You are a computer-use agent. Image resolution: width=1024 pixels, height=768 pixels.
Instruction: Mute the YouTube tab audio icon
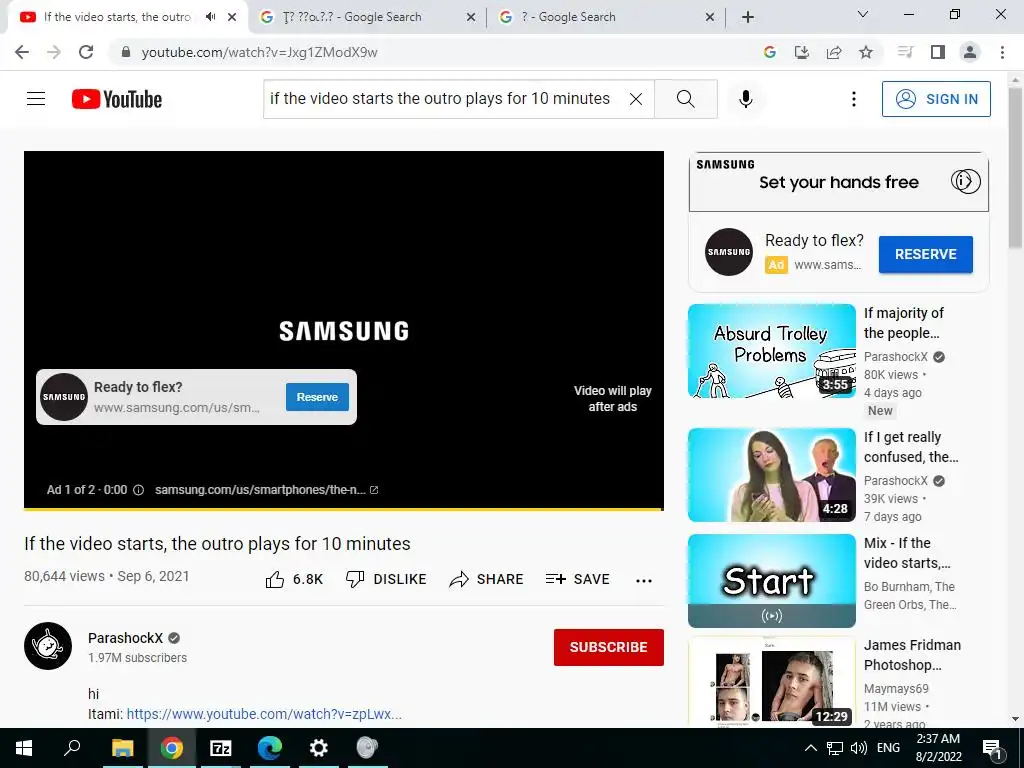210,17
